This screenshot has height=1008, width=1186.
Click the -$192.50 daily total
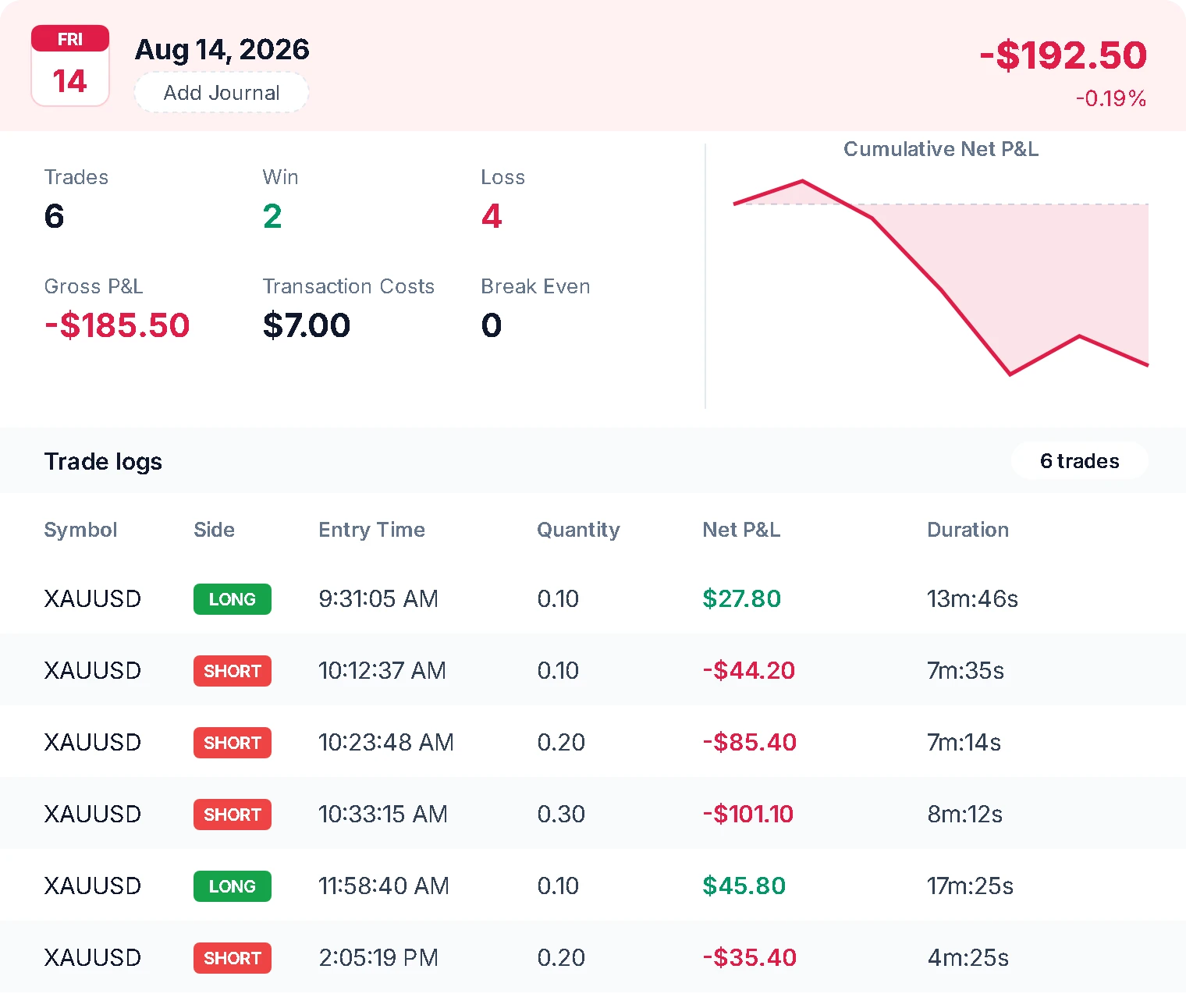(1063, 55)
